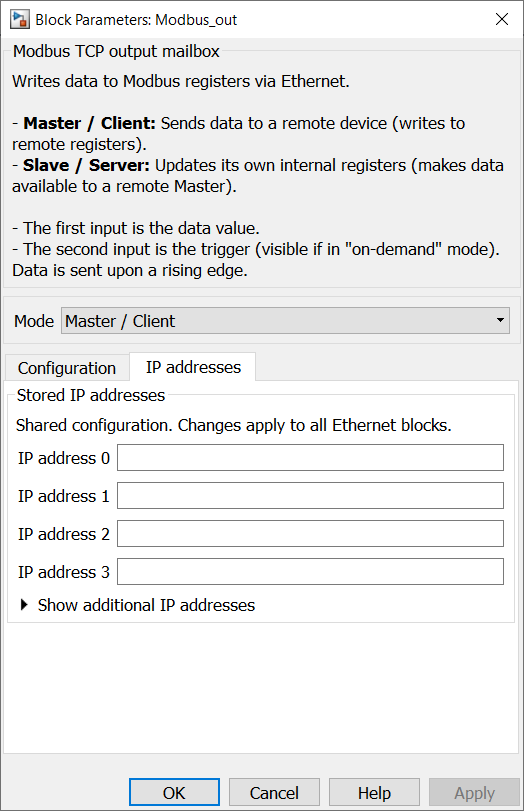The width and height of the screenshot is (524, 811).
Task: Click the IP address 3 input field
Action: tap(310, 572)
